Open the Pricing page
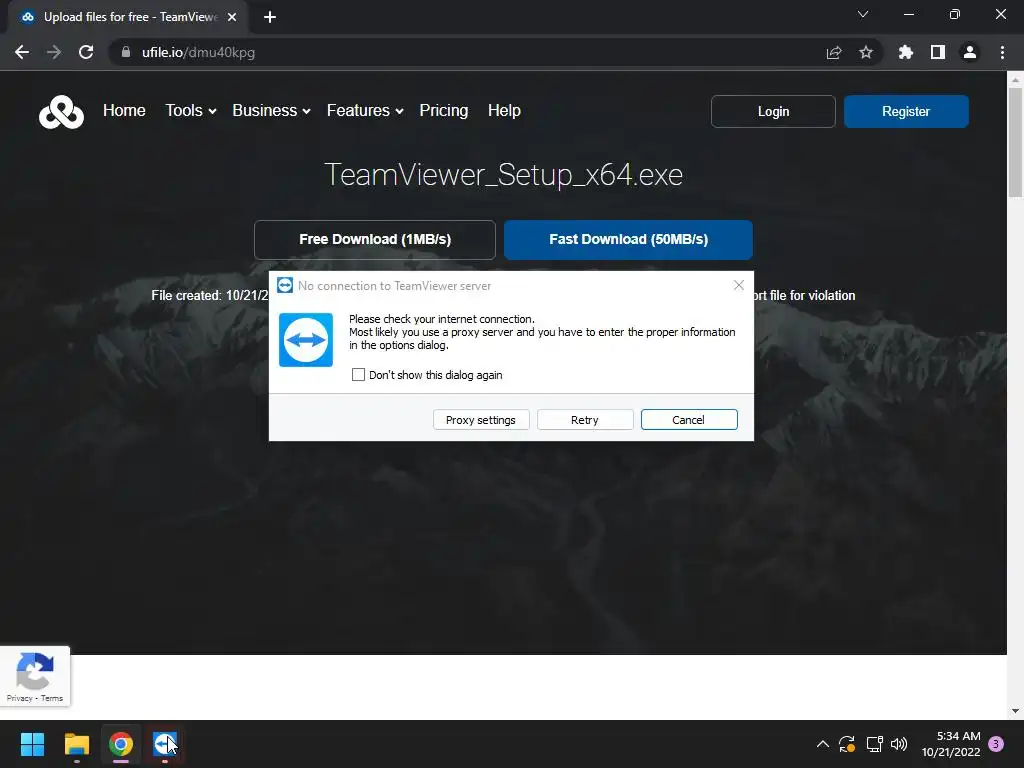Viewport: 1024px width, 768px height. click(x=443, y=111)
